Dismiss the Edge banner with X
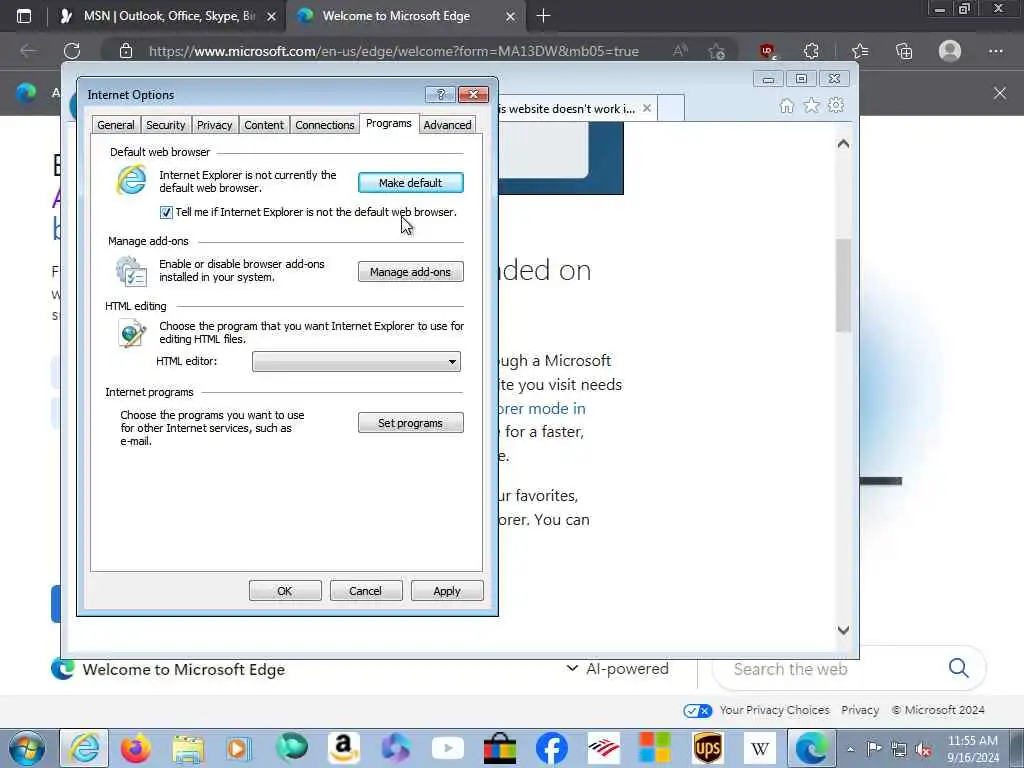 pos(1000,93)
